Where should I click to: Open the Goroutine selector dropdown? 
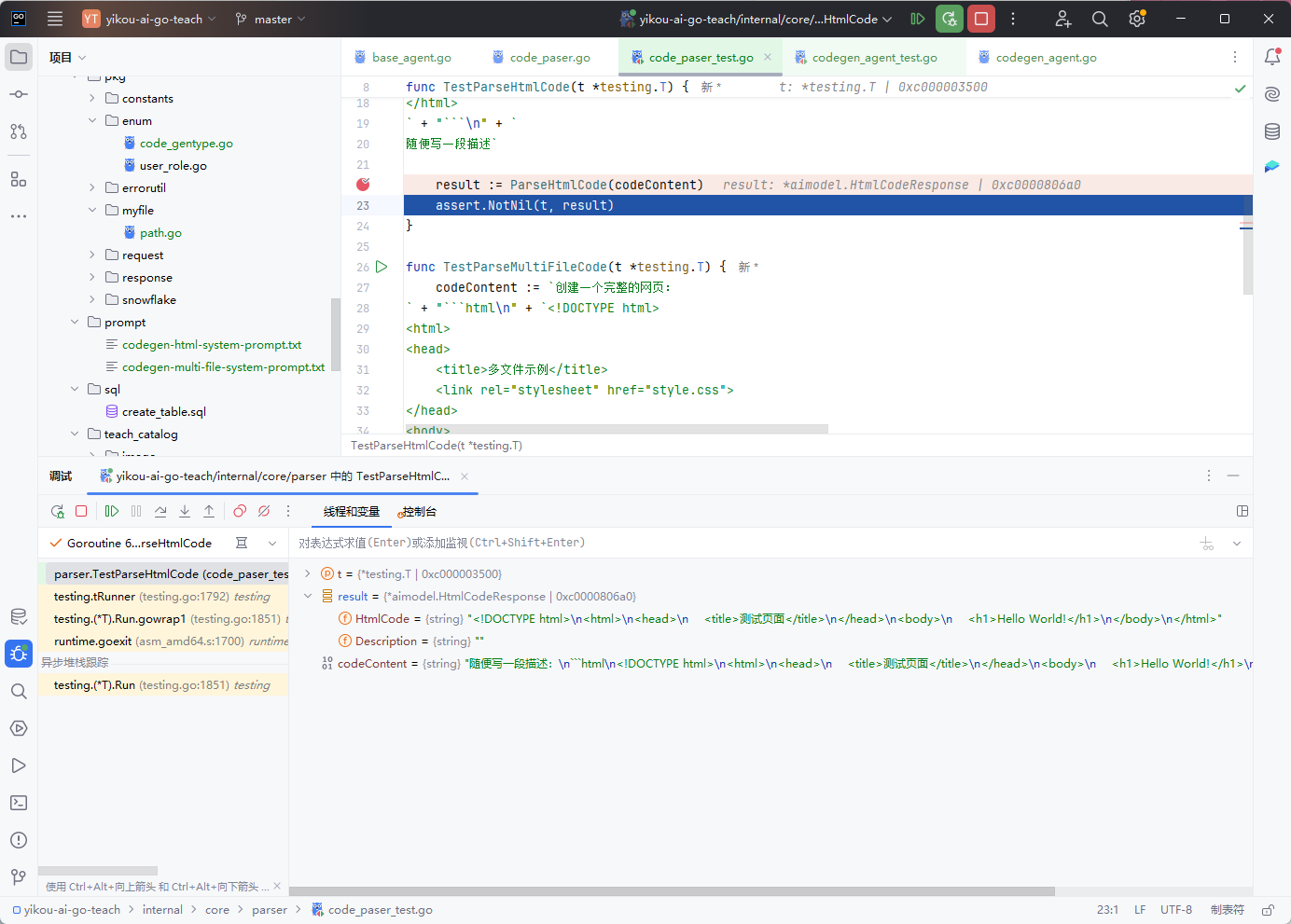[x=272, y=543]
